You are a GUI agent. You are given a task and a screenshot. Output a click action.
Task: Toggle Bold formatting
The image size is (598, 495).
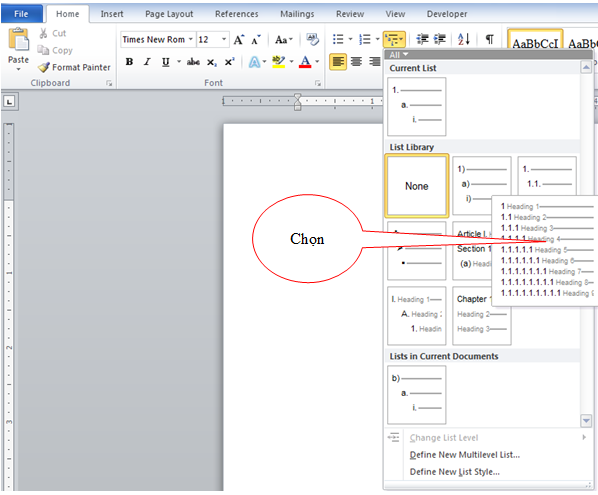129,62
